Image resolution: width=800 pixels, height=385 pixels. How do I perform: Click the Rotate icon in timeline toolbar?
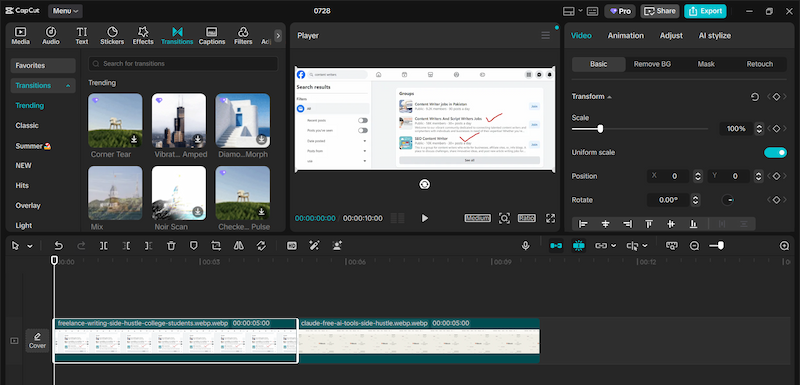click(x=261, y=246)
